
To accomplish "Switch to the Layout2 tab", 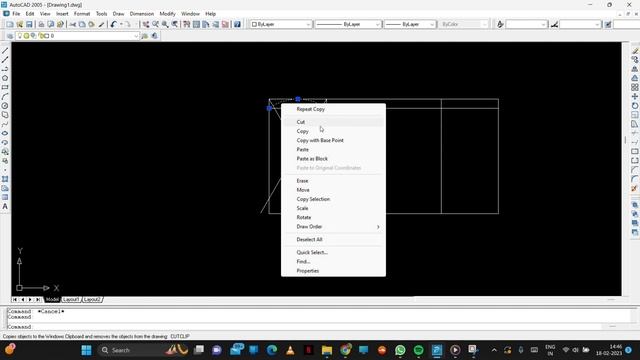I will click(92, 300).
